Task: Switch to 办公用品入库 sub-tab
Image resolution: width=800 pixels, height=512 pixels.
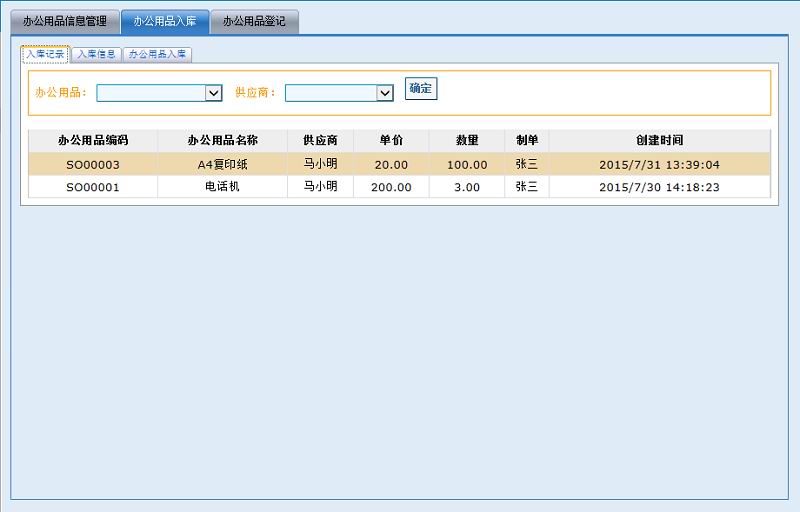Action: point(157,54)
